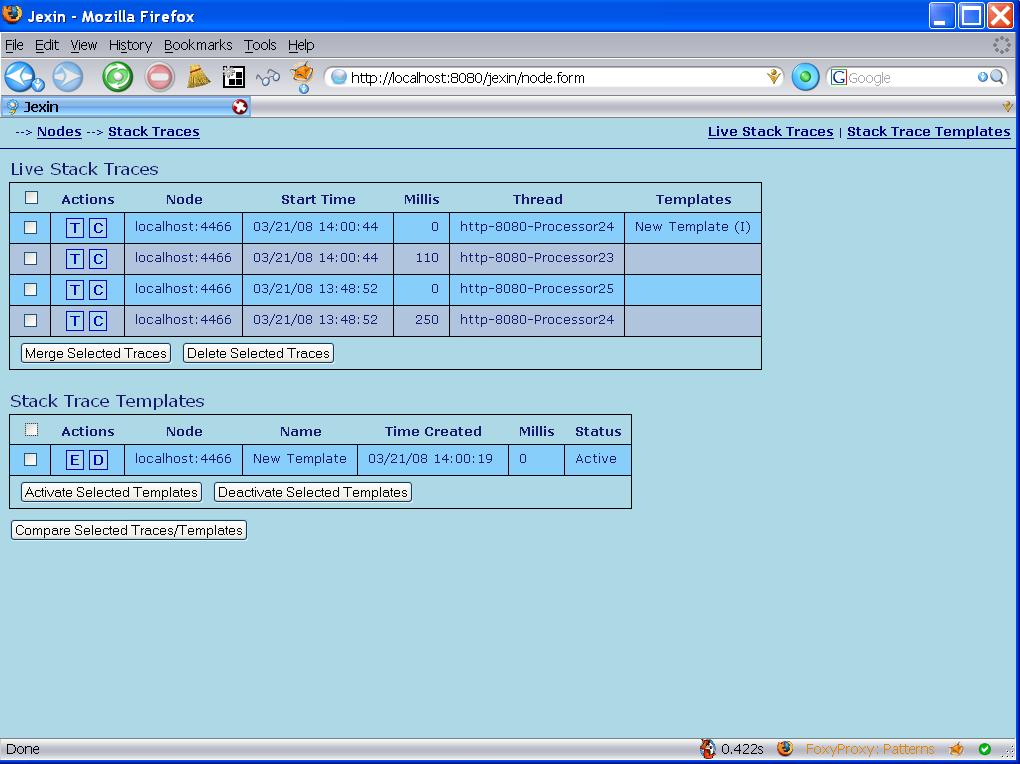Check the Processor25 trace row checkbox
The height and width of the screenshot is (764, 1020).
coord(31,290)
